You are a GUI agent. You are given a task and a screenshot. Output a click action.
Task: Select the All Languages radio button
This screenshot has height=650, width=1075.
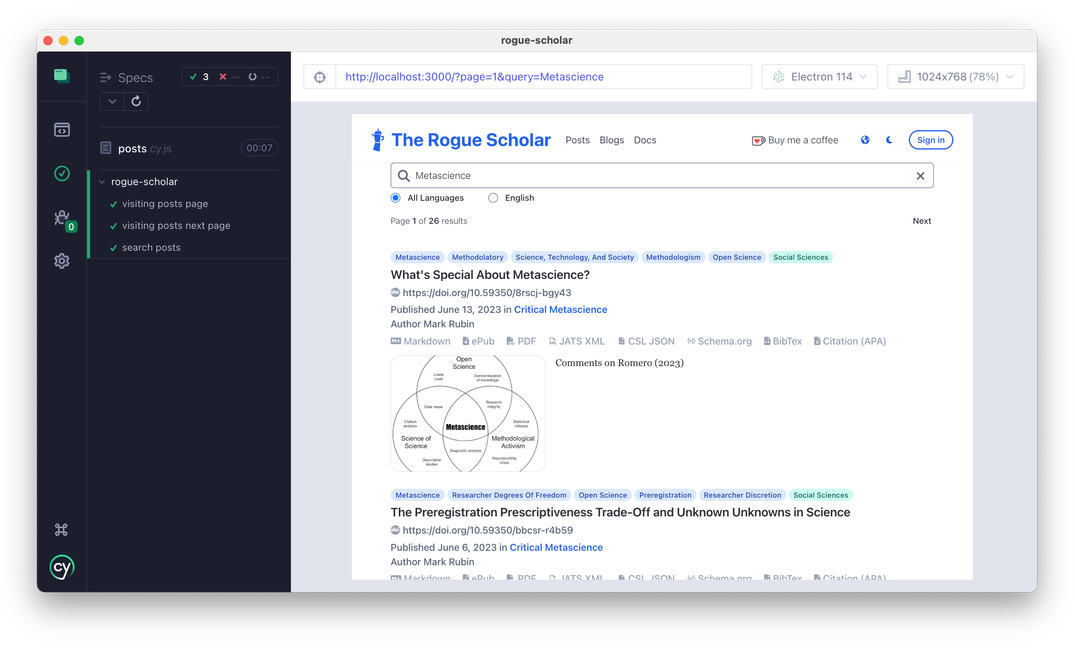click(x=395, y=197)
